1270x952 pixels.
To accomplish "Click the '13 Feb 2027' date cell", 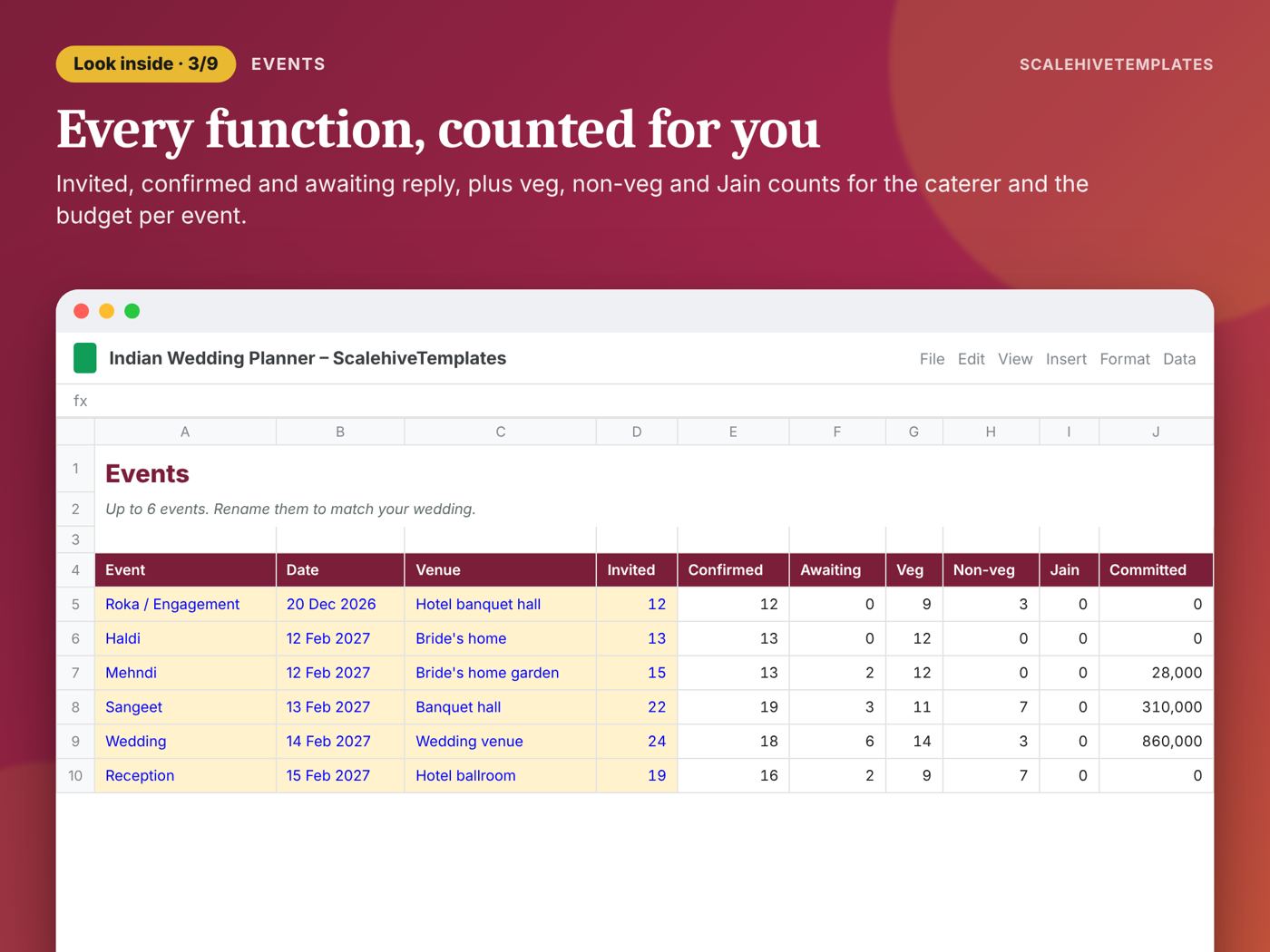I will pos(340,708).
